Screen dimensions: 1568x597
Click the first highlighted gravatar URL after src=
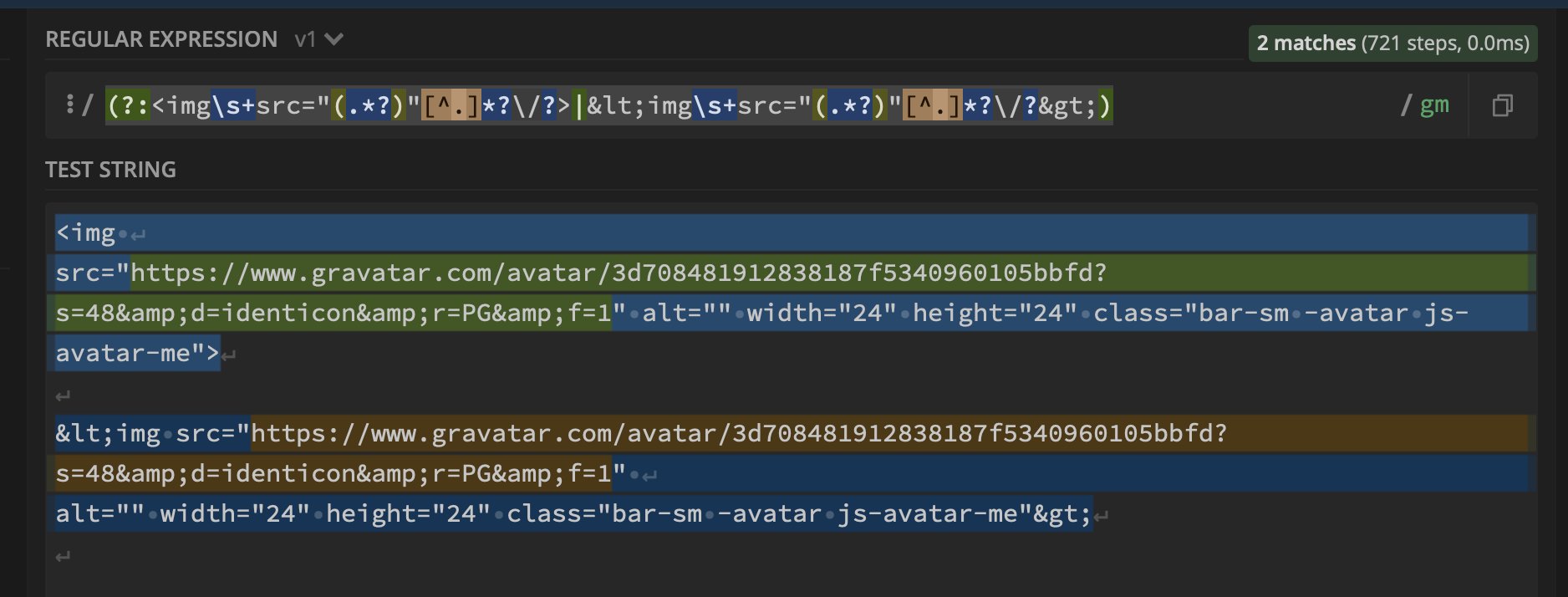click(x=619, y=273)
